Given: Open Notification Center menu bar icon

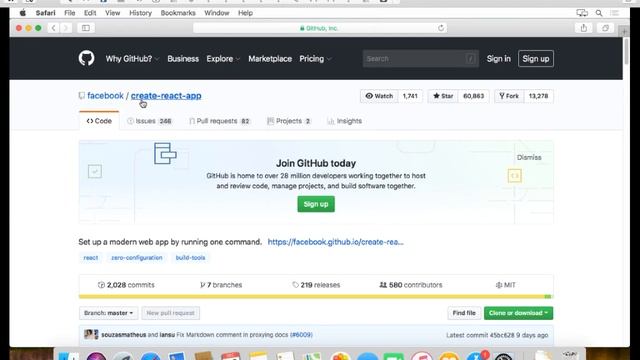Looking at the screenshot, I should pyautogui.click(x=615, y=13).
